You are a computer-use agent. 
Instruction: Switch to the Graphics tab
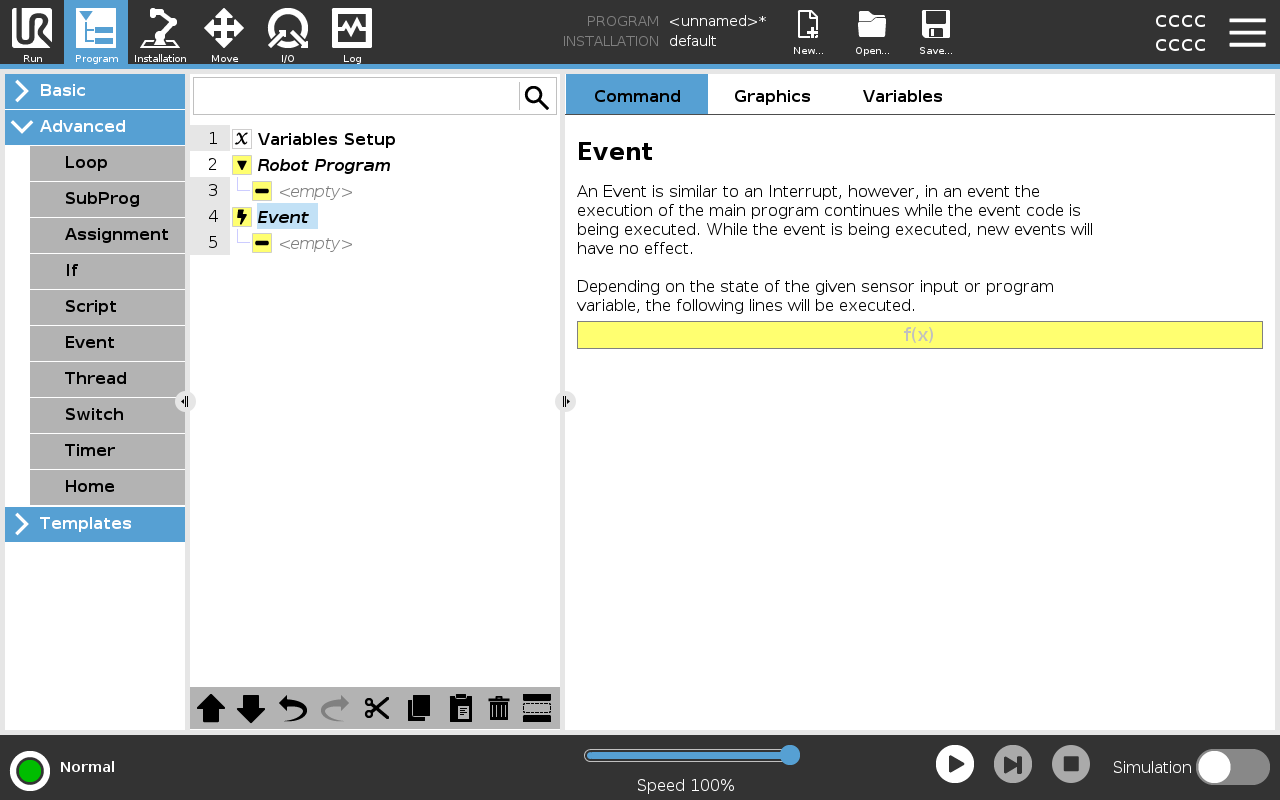pyautogui.click(x=772, y=96)
